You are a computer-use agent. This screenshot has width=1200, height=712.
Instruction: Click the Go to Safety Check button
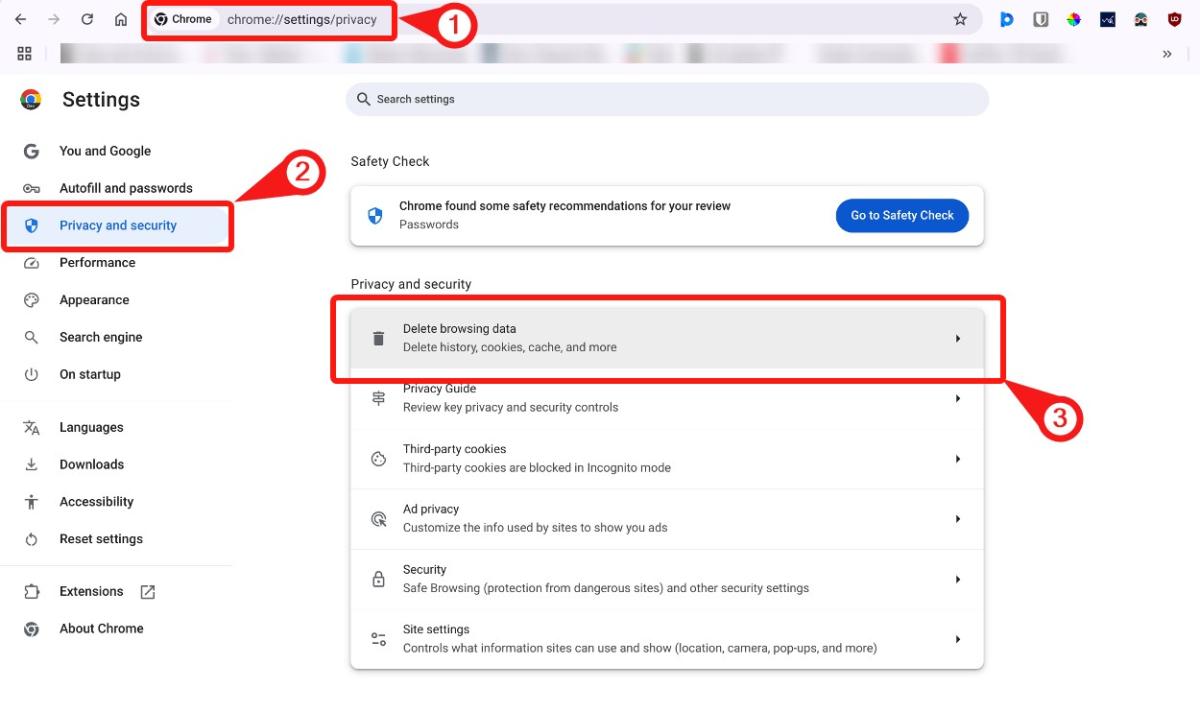(x=901, y=215)
